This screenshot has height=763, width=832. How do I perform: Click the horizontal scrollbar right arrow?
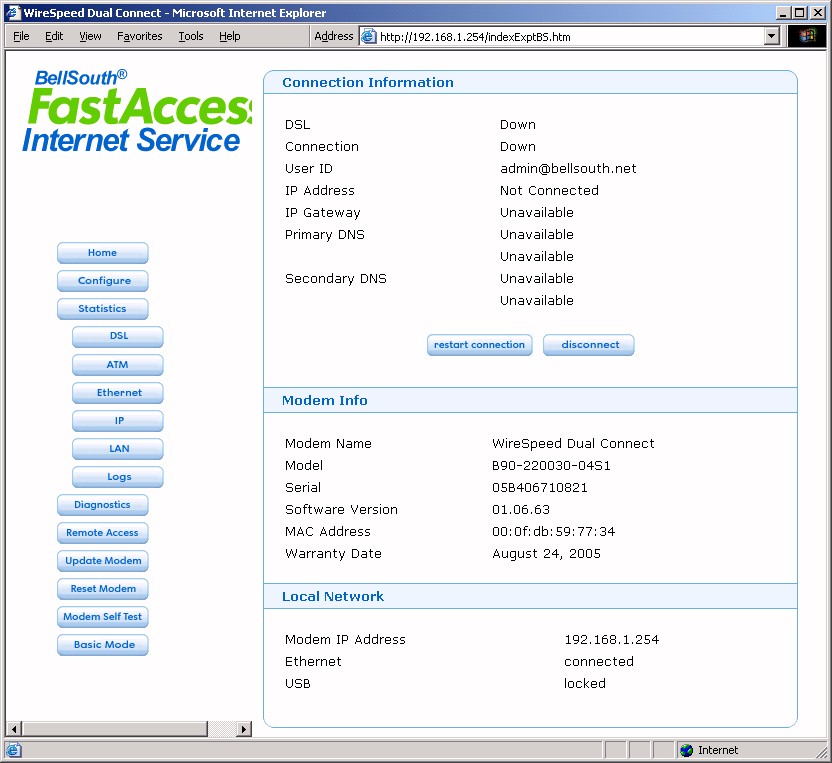[244, 729]
